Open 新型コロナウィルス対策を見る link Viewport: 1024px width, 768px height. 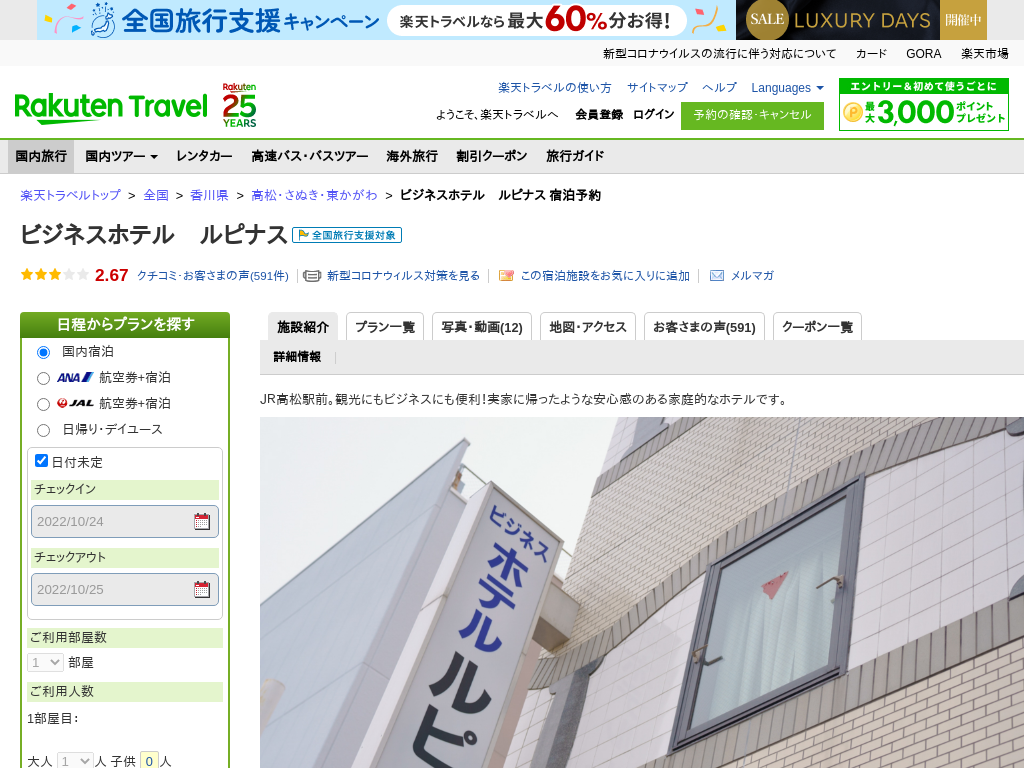point(403,276)
